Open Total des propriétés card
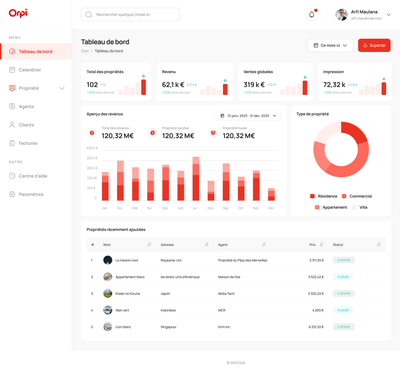400x374 pixels. [116, 82]
